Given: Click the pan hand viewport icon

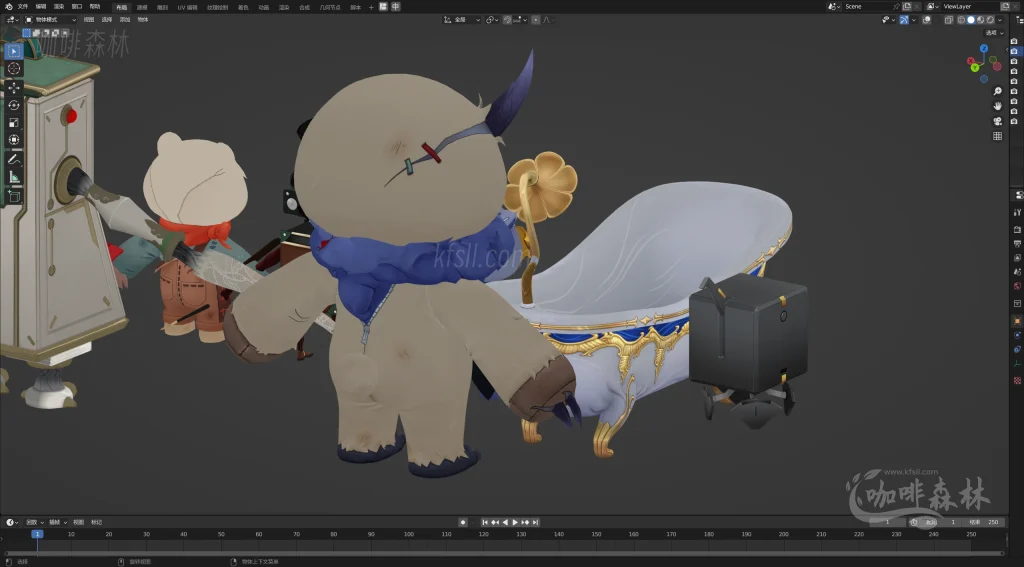Looking at the screenshot, I should point(997,106).
